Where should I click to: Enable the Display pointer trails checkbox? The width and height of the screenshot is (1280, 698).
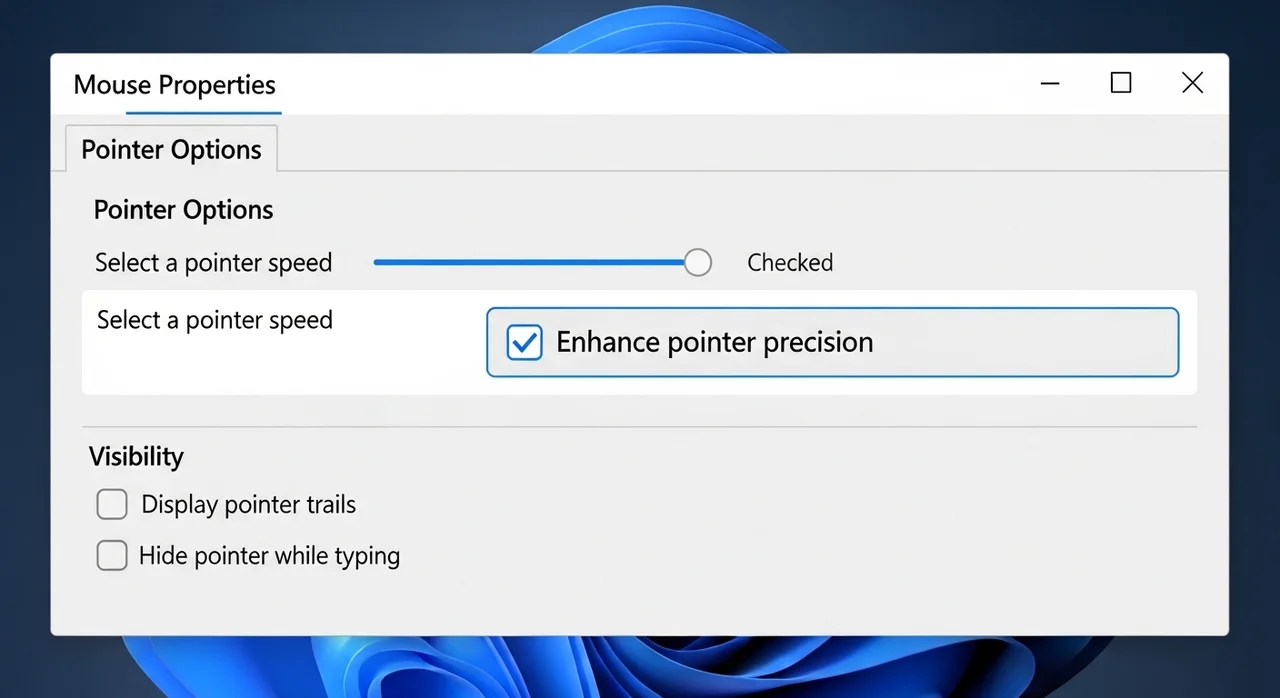tap(112, 505)
